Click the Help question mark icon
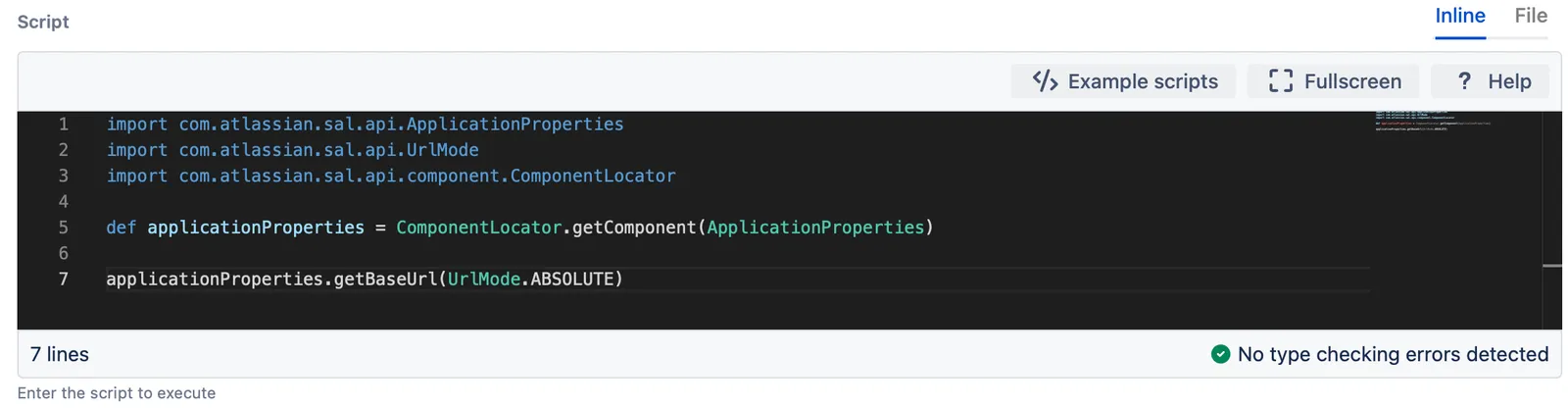This screenshot has height=408, width=1568. click(1464, 81)
